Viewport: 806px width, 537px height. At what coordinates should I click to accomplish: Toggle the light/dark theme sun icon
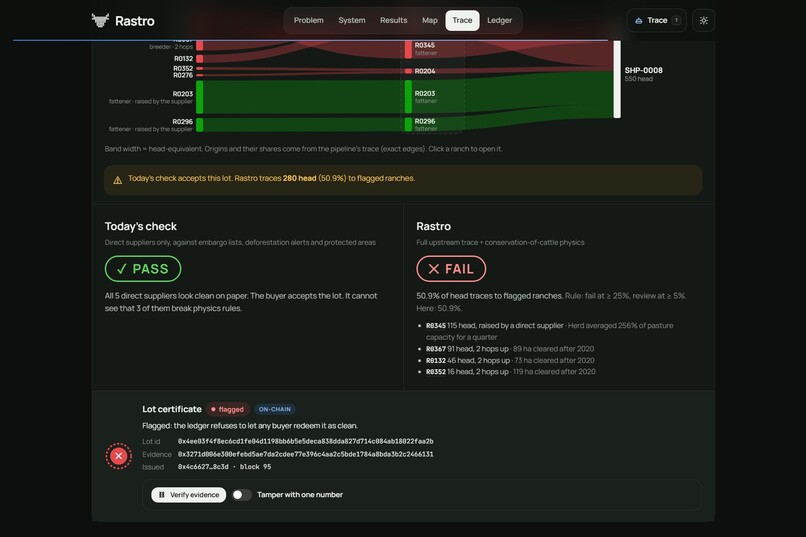tap(704, 21)
